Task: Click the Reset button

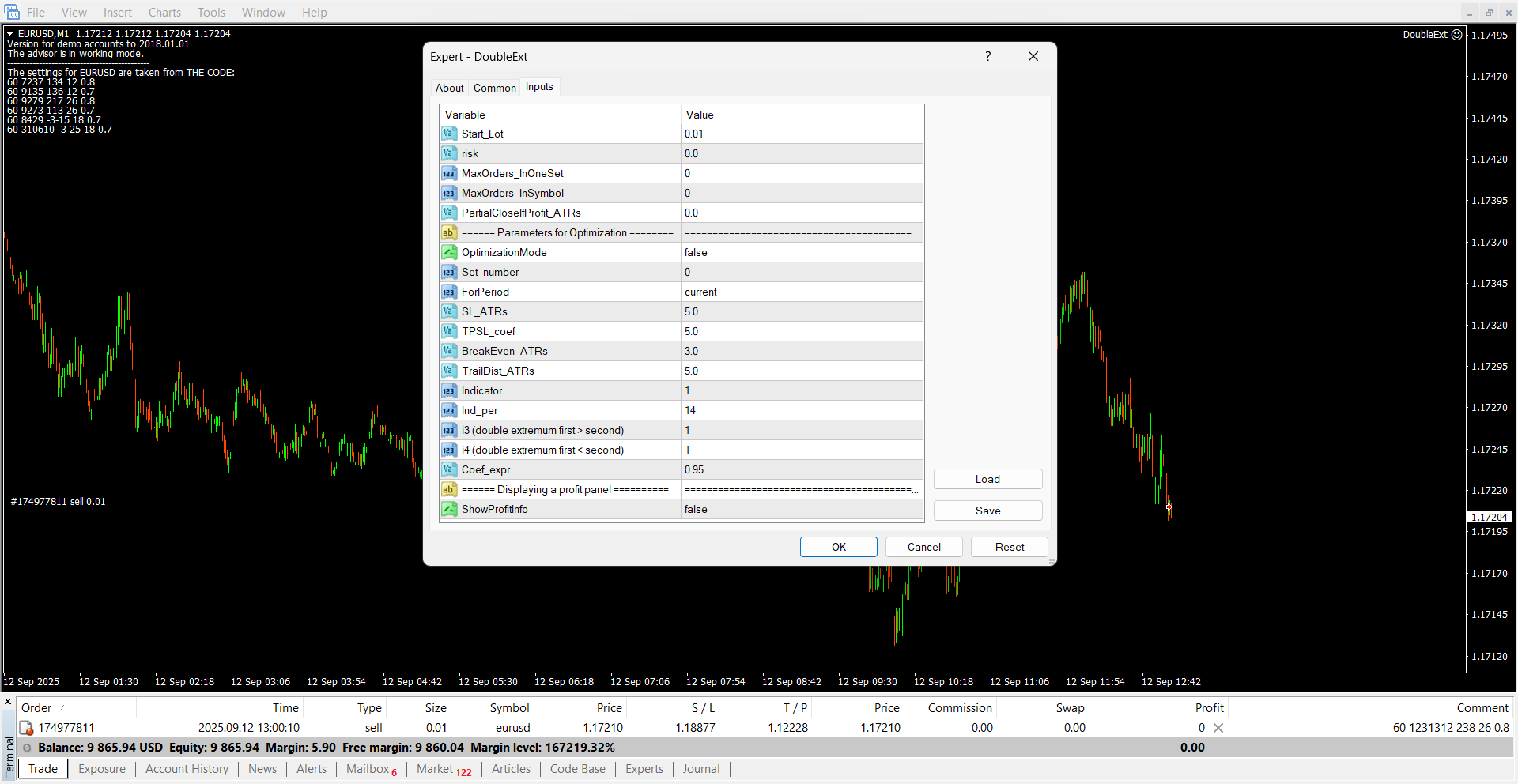Action: pyautogui.click(x=1009, y=547)
